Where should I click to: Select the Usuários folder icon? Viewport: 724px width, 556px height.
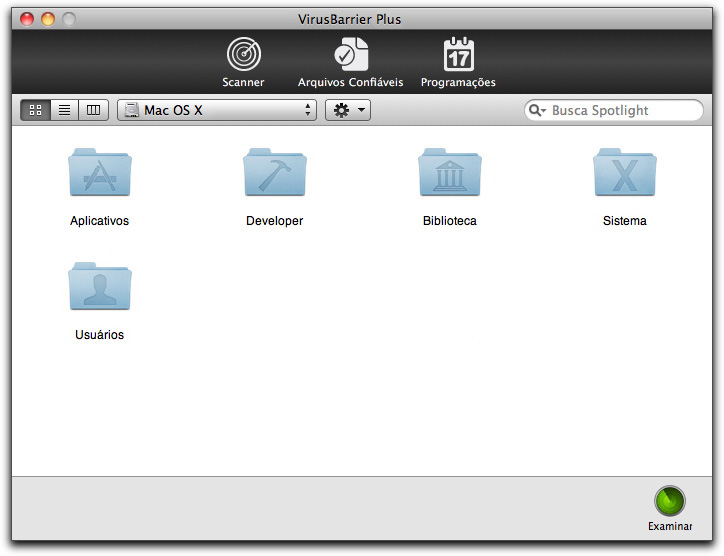click(x=100, y=286)
